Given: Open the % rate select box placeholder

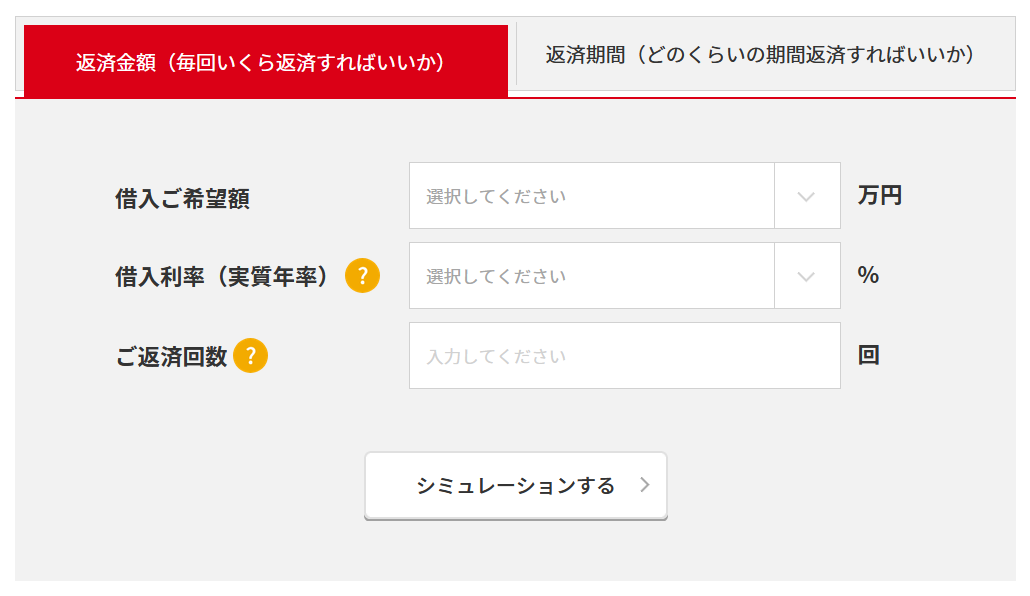Looking at the screenshot, I should tap(592, 276).
